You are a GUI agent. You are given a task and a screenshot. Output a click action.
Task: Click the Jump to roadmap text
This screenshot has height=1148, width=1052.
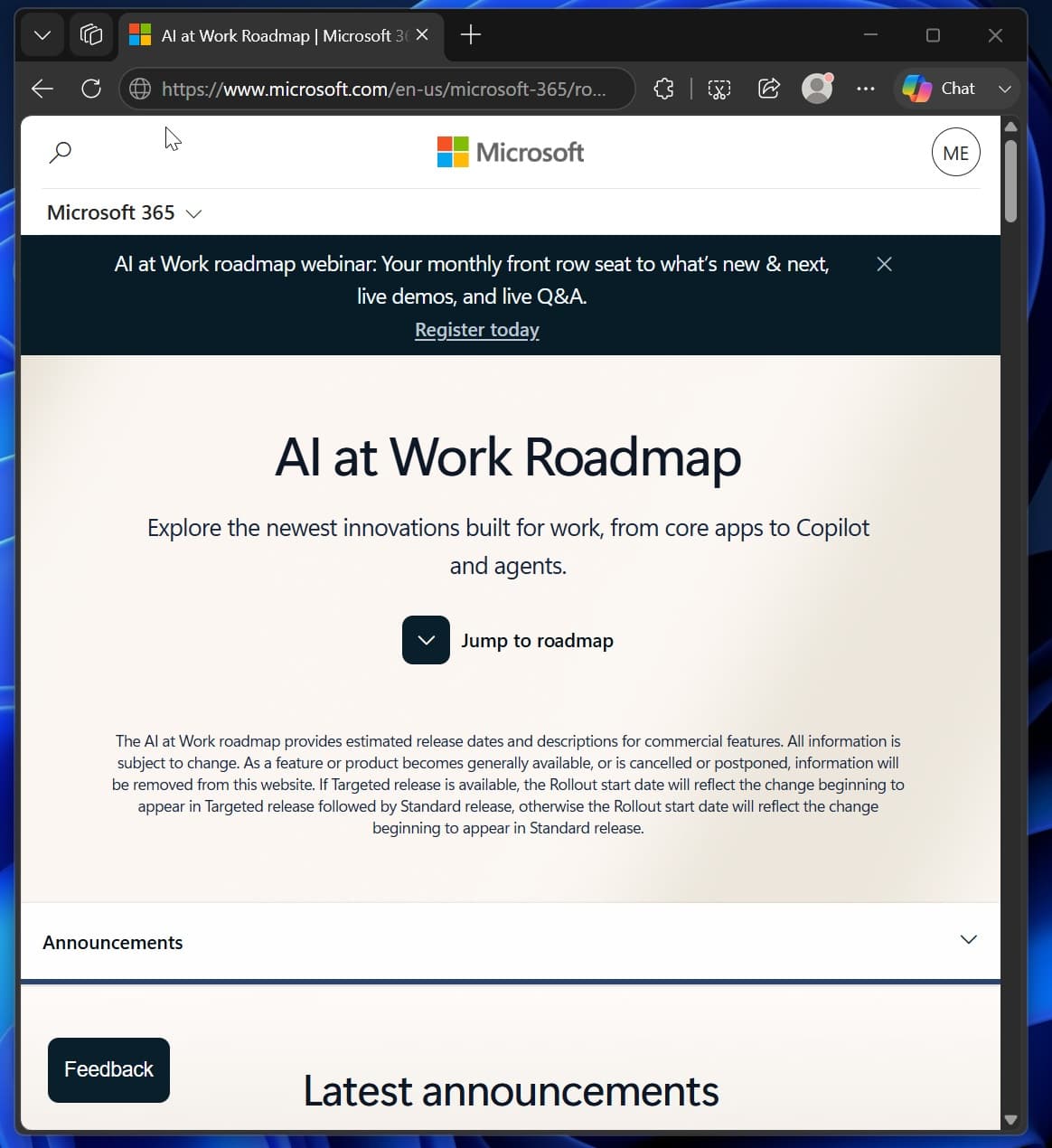point(537,641)
